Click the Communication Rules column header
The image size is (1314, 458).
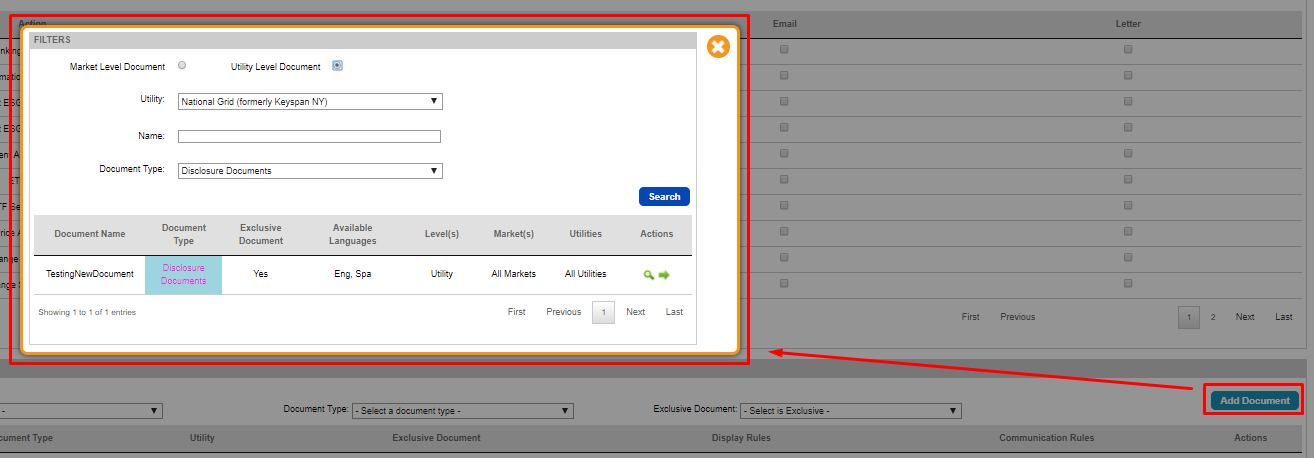point(1047,438)
